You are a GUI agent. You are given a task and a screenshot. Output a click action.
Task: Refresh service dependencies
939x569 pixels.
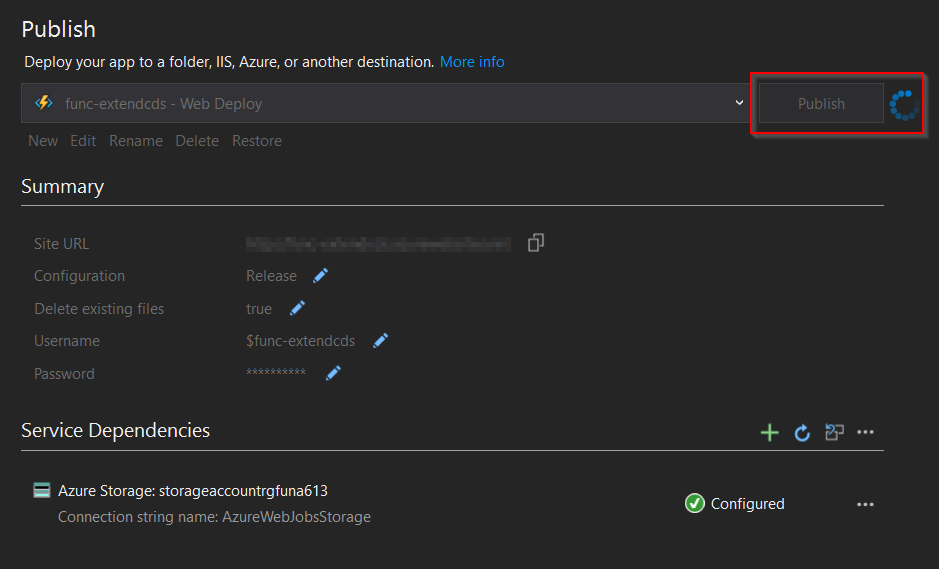point(802,432)
